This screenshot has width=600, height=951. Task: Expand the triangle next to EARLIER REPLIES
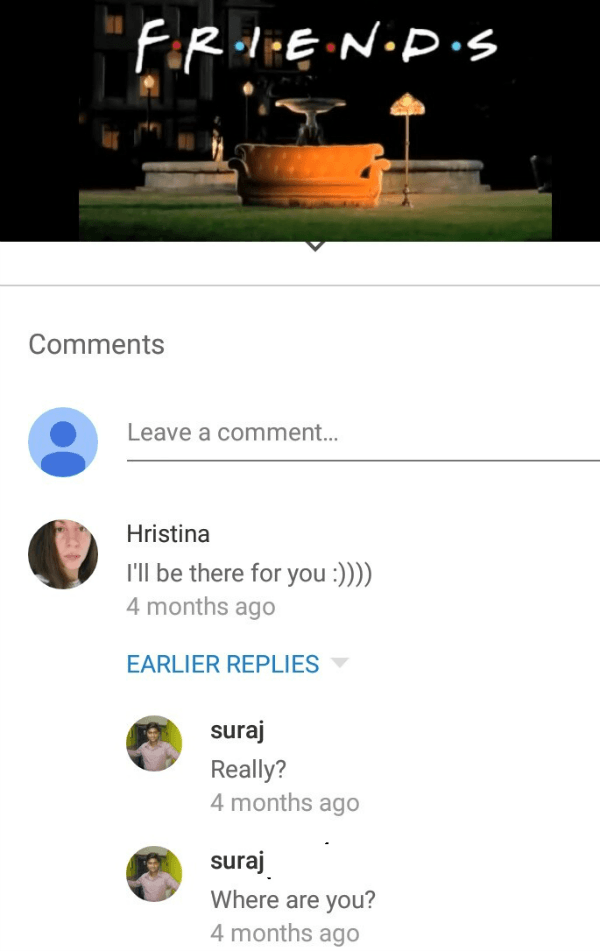click(x=340, y=662)
